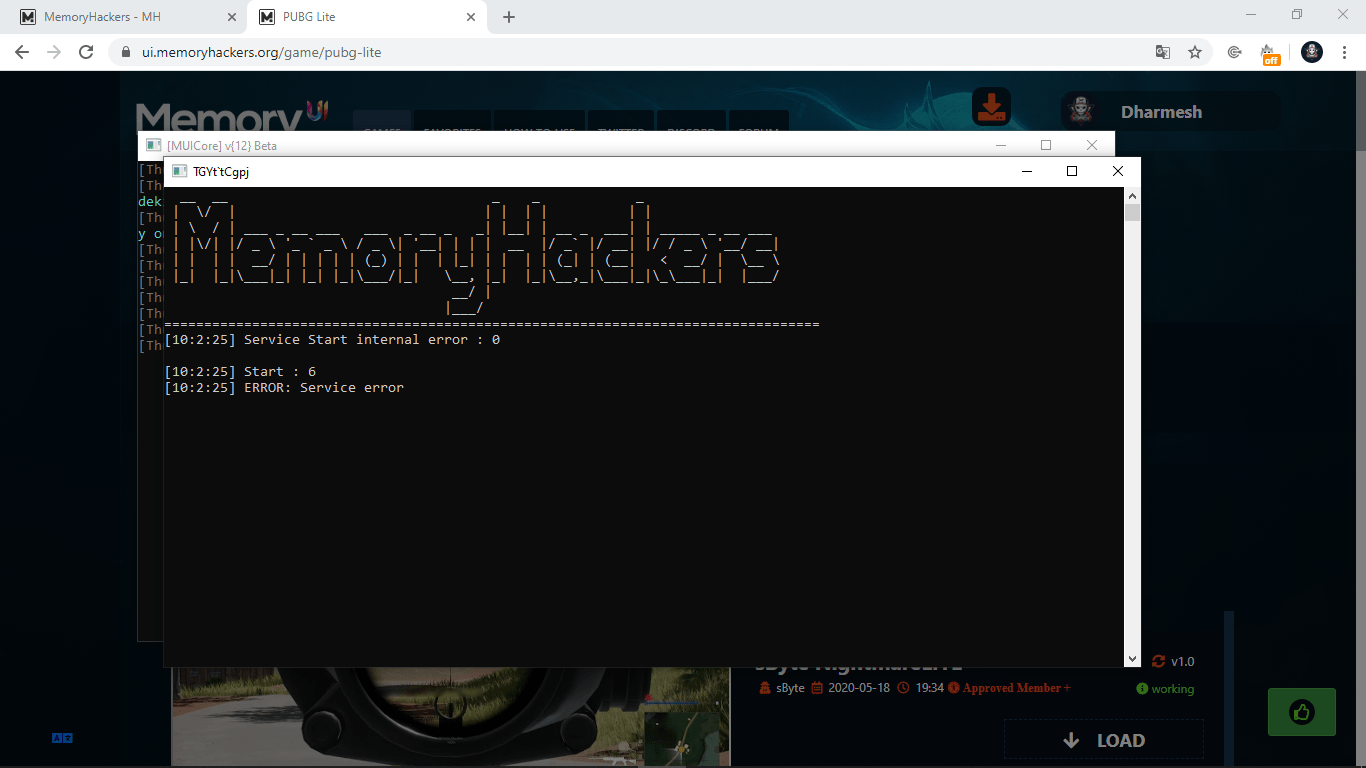Open the Chrome profile avatar
This screenshot has height=768, width=1366.
coord(1312,52)
